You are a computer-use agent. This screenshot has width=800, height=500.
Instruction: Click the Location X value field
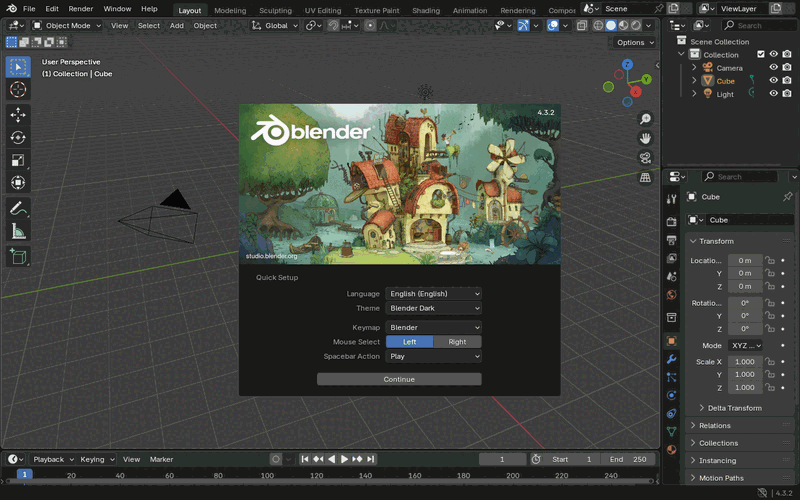(745, 260)
